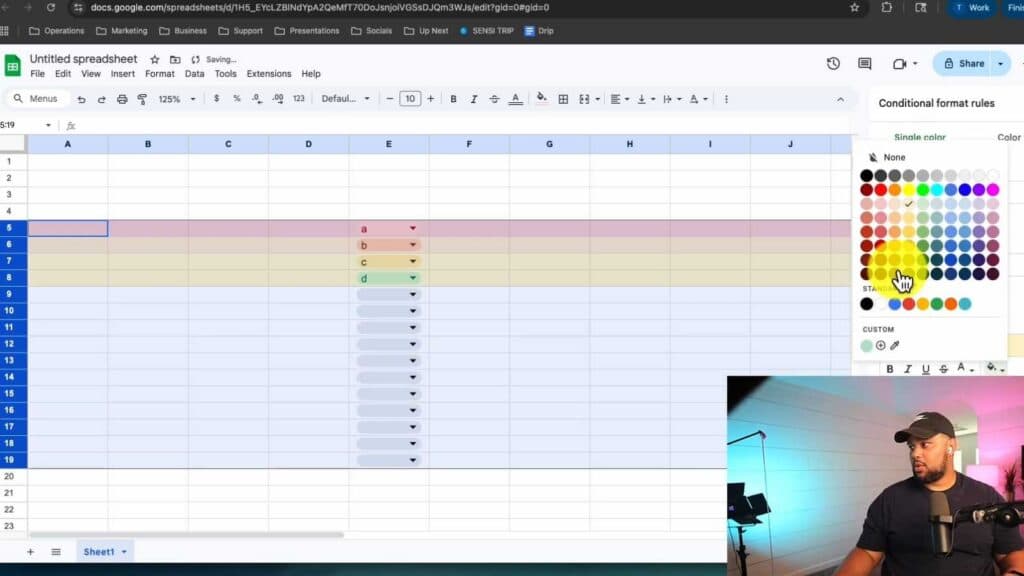The height and width of the screenshot is (576, 1024).
Task: Pick bright red swatch in palette
Action: (x=880, y=190)
